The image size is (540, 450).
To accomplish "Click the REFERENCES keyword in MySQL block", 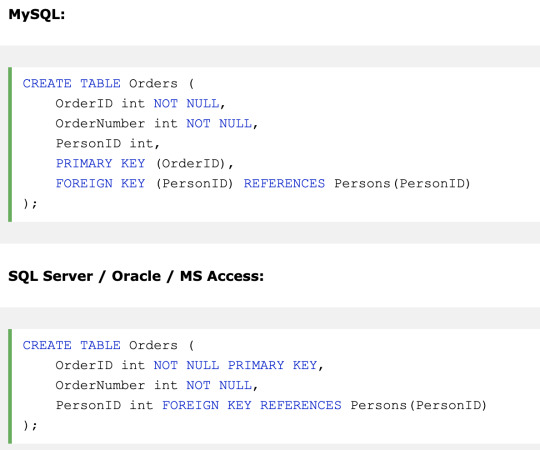I will [x=284, y=184].
